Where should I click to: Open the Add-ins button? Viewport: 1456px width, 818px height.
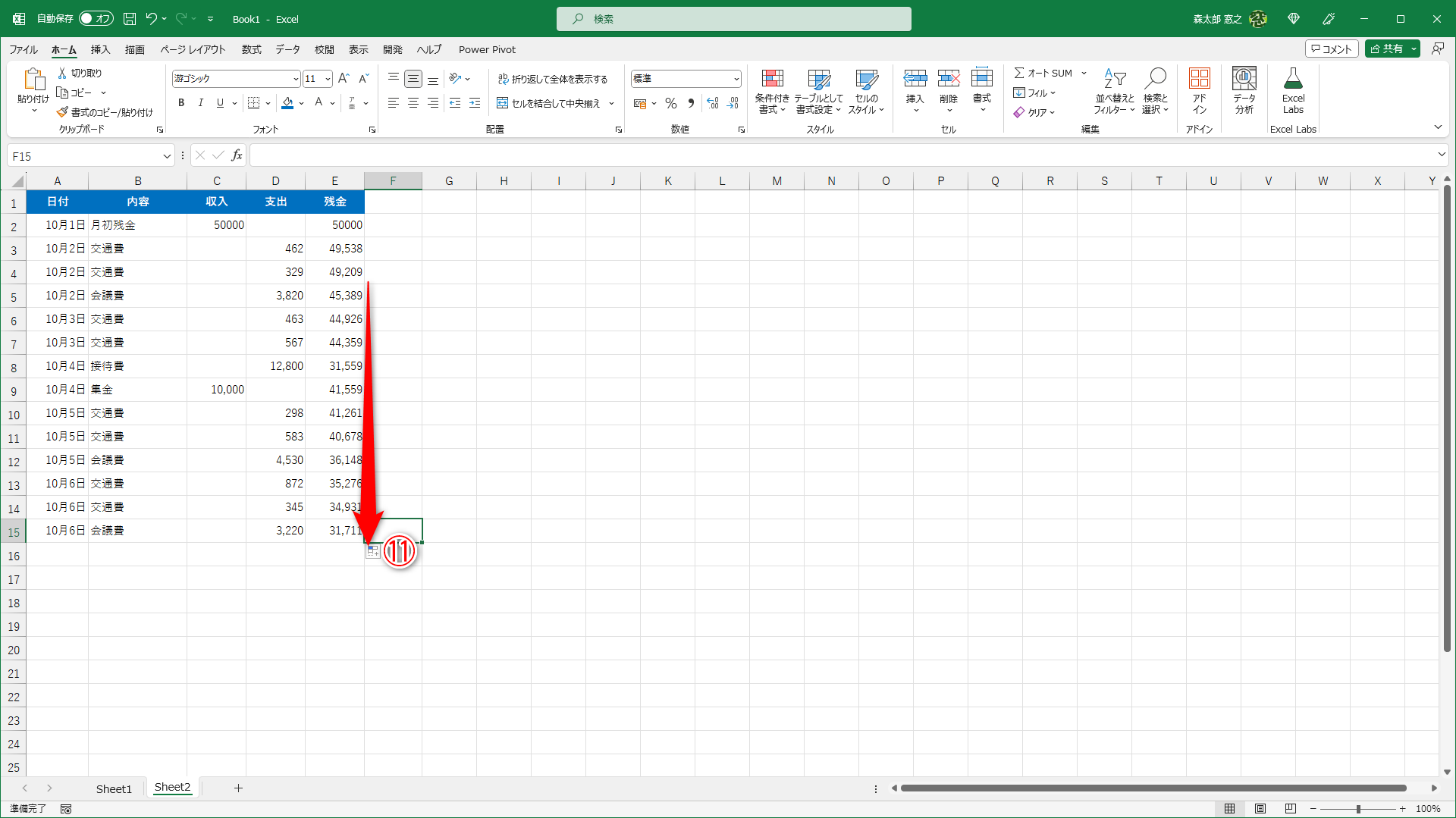pyautogui.click(x=1199, y=91)
